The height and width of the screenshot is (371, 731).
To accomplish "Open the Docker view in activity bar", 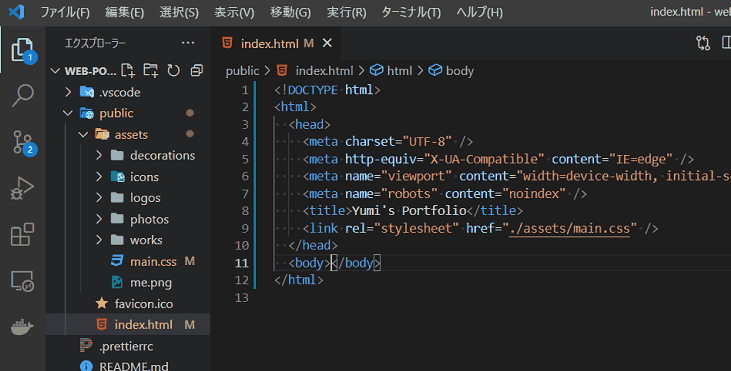I will coord(23,327).
